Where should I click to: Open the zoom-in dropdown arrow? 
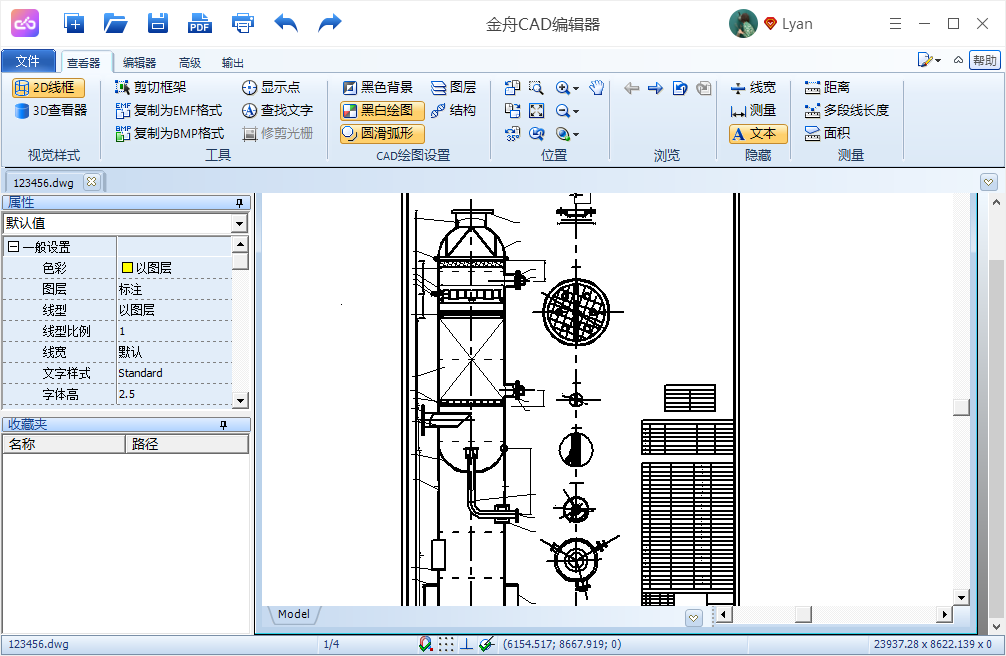(577, 89)
